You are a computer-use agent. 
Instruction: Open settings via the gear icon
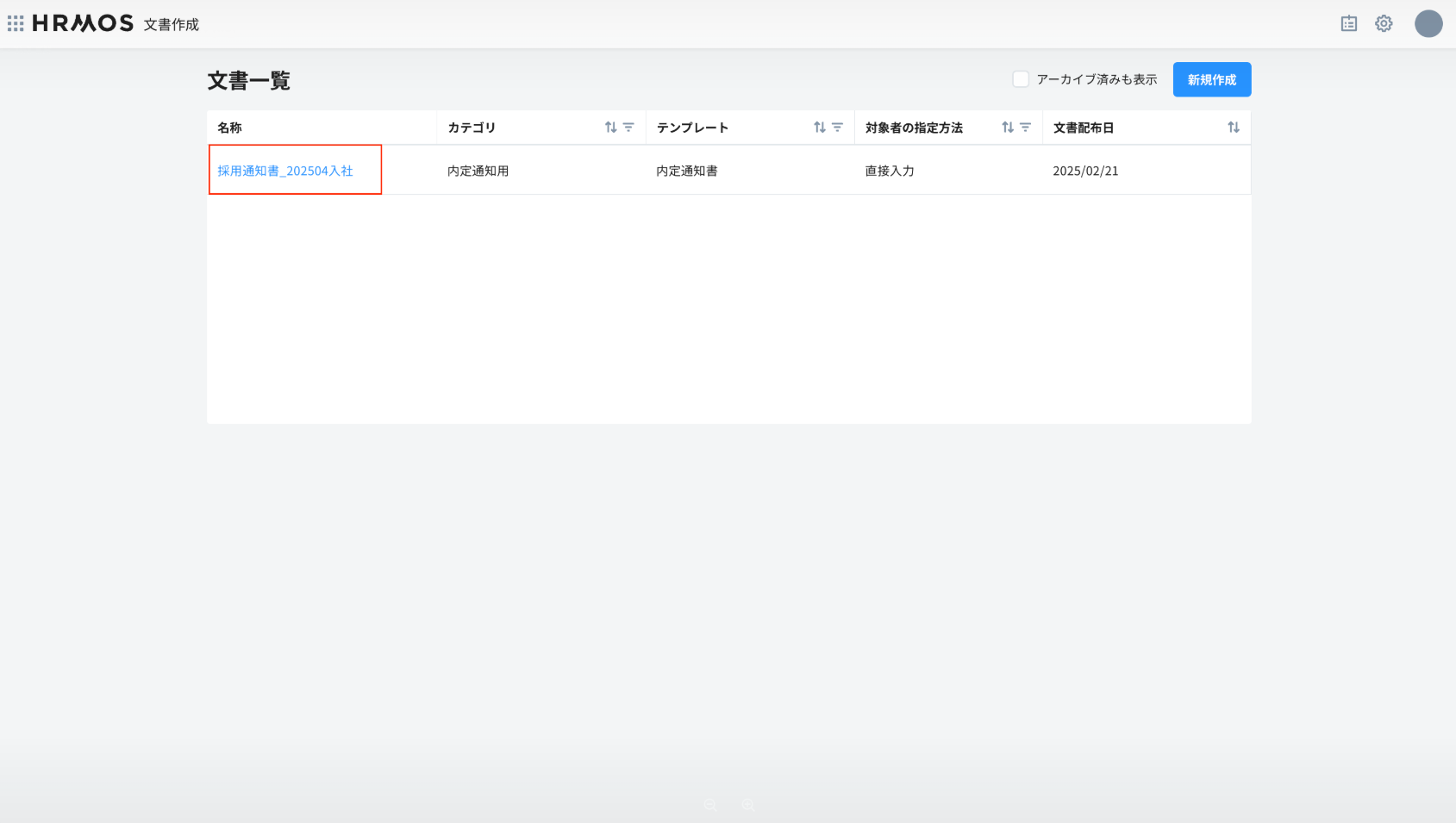point(1384,24)
